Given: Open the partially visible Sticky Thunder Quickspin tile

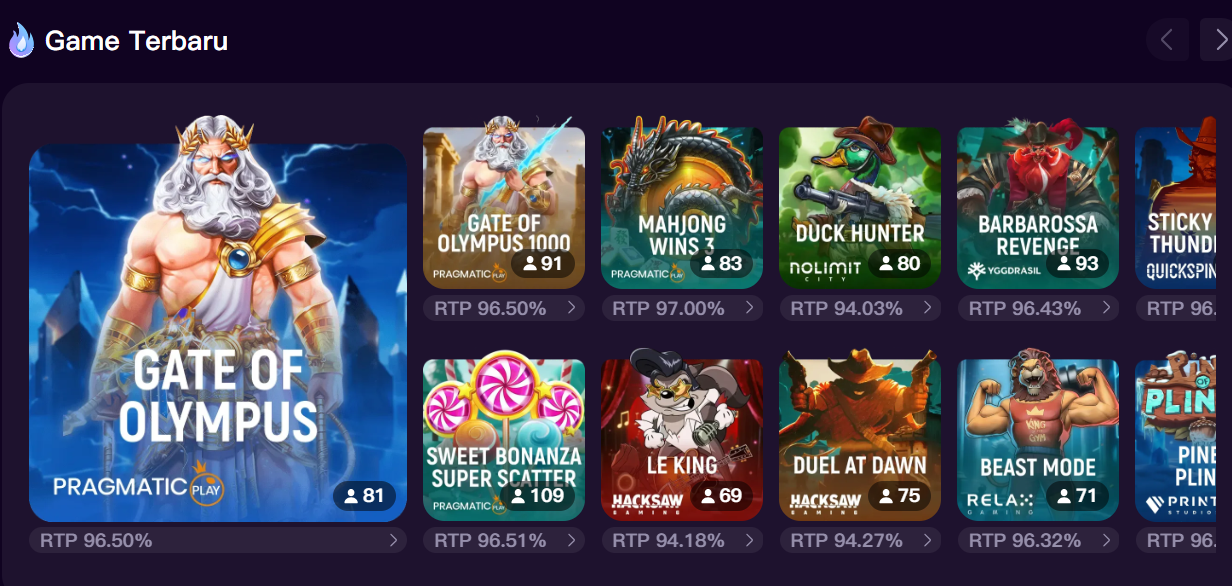Looking at the screenshot, I should click(1183, 208).
